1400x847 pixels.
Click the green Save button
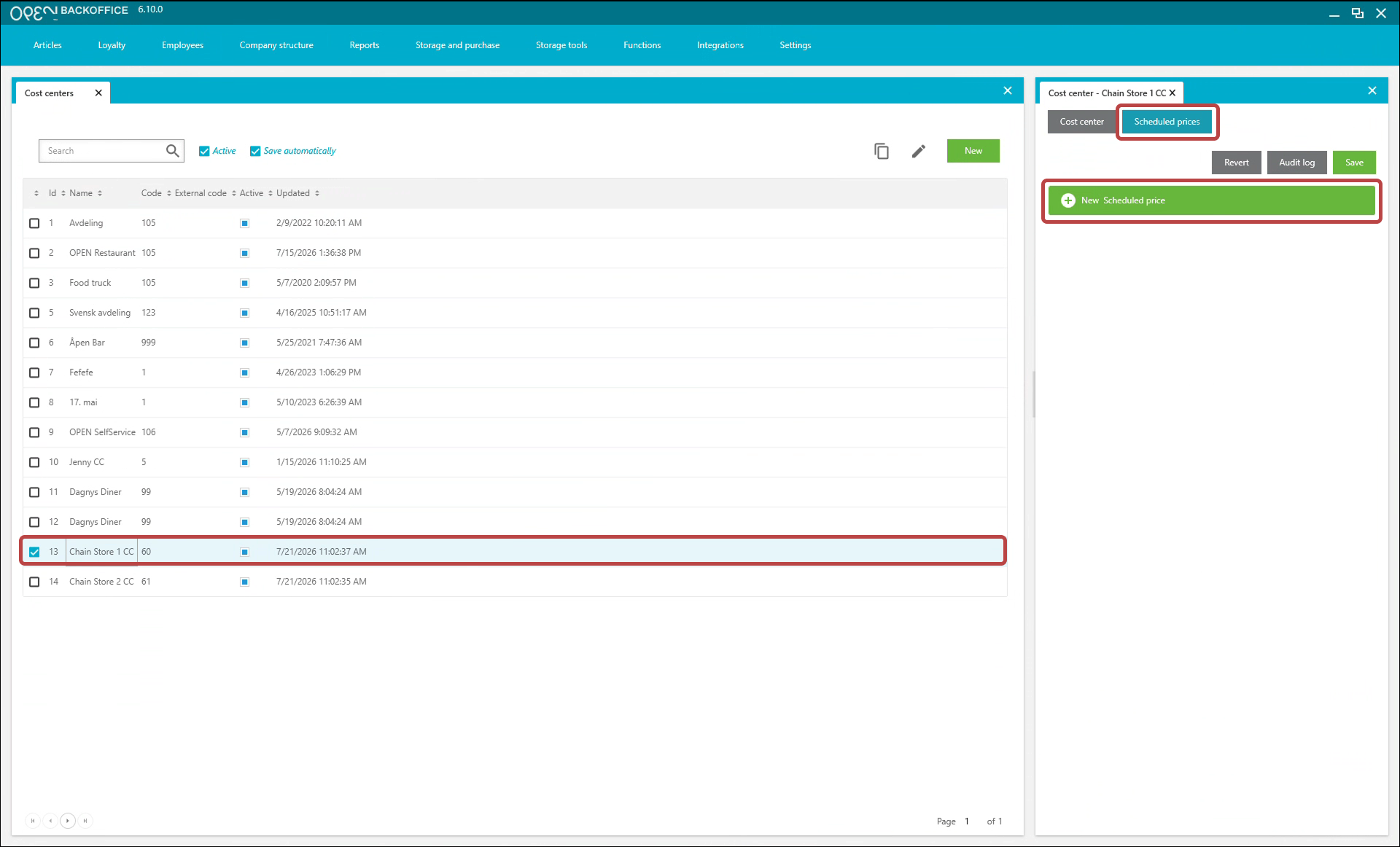coord(1354,163)
